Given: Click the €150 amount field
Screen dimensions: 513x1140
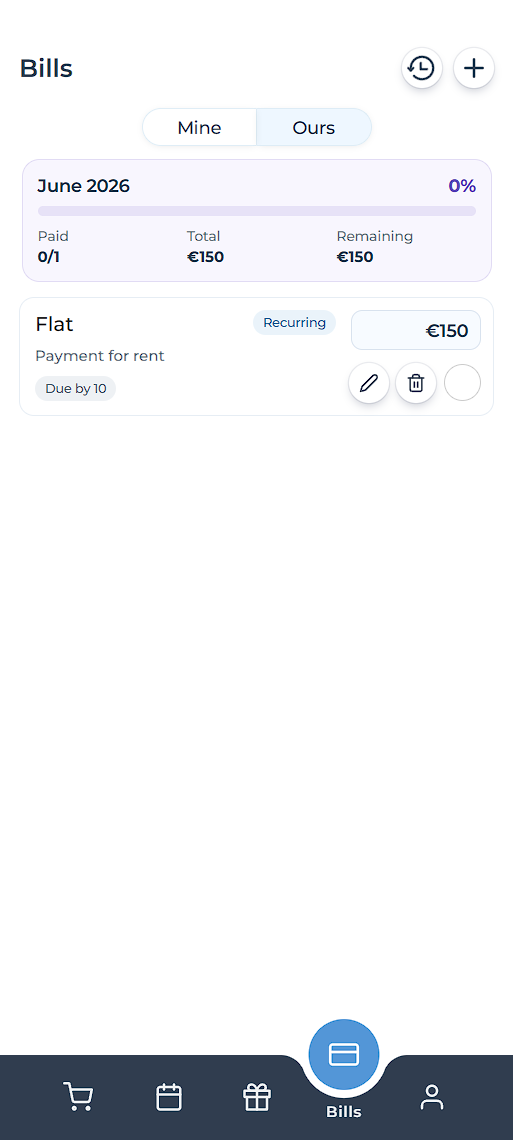Looking at the screenshot, I should tap(416, 331).
